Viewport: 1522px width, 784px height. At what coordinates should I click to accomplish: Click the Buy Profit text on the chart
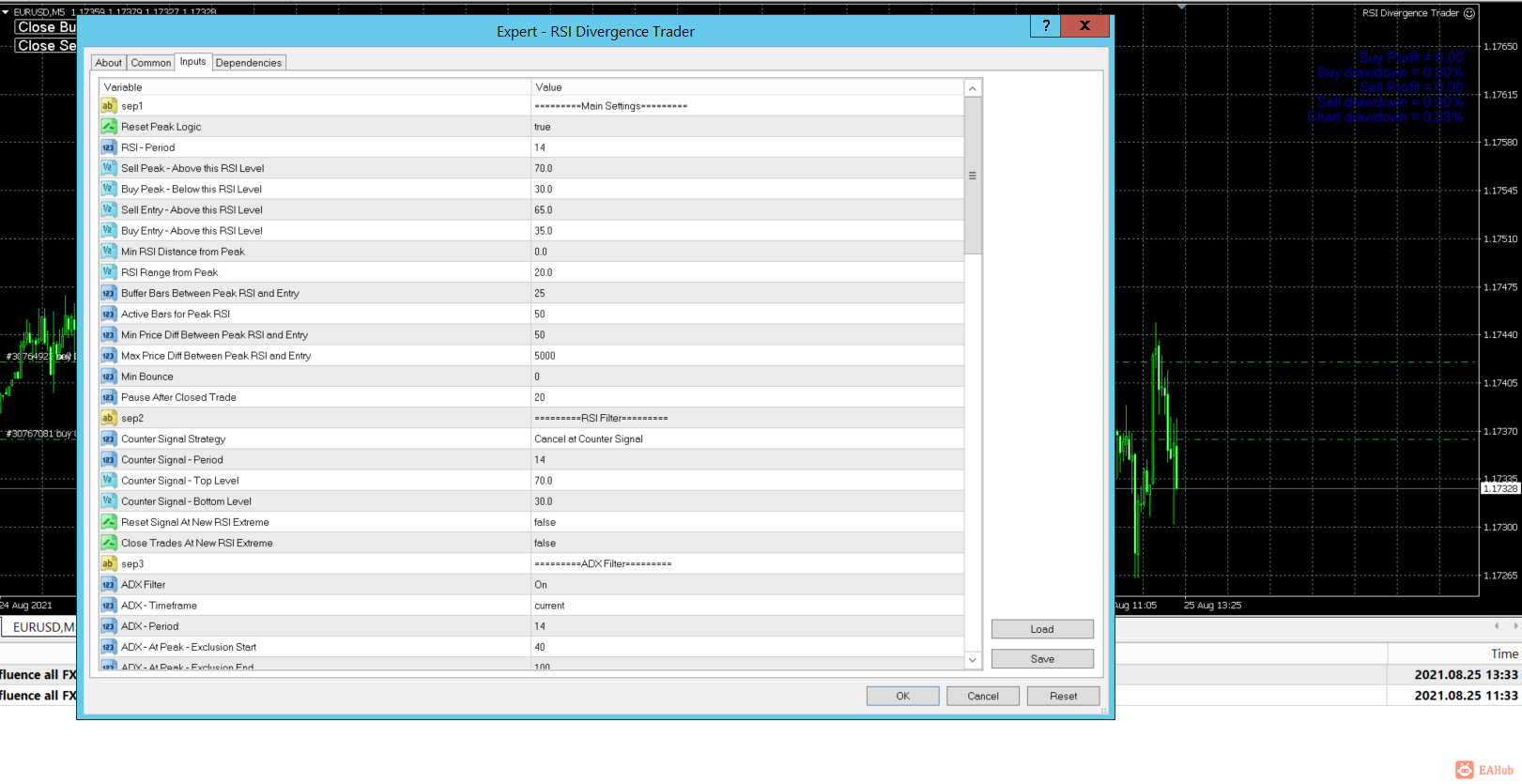pyautogui.click(x=1411, y=57)
